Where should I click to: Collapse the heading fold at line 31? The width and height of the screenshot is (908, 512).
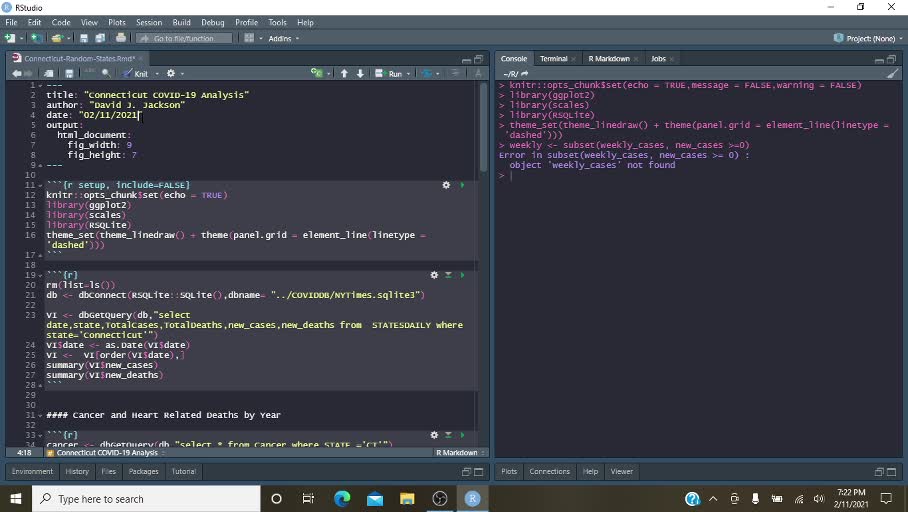(40, 415)
